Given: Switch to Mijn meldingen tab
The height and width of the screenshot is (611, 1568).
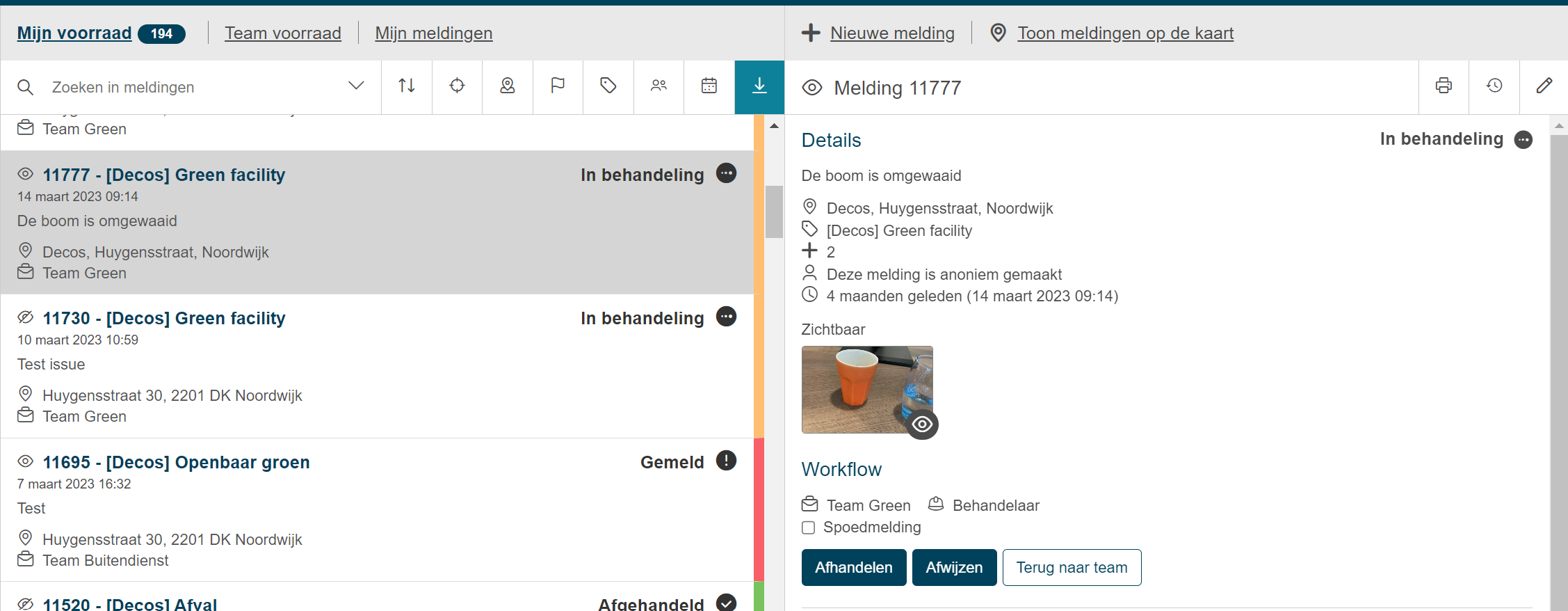Looking at the screenshot, I should [x=434, y=33].
